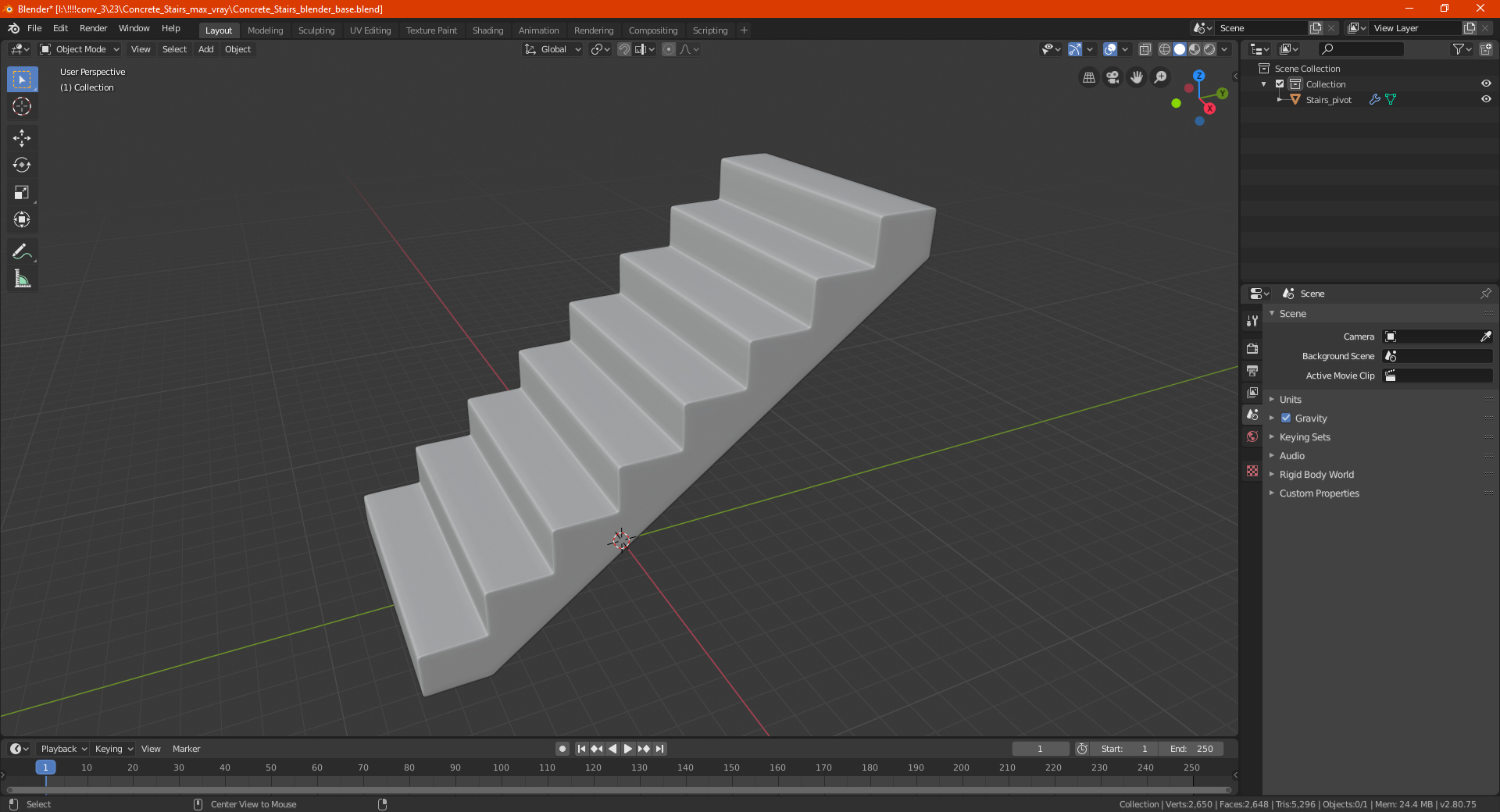Toggle auto keying record button
This screenshot has width=1500, height=812.
click(x=562, y=749)
